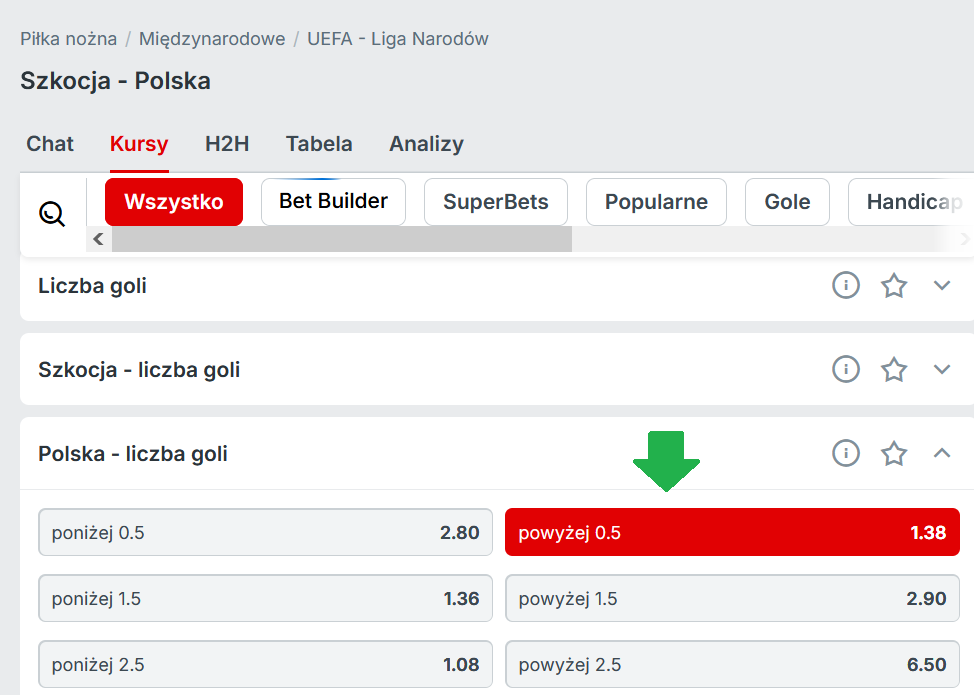Show info for Polska - liczba goli
The image size is (974, 695).
[846, 454]
